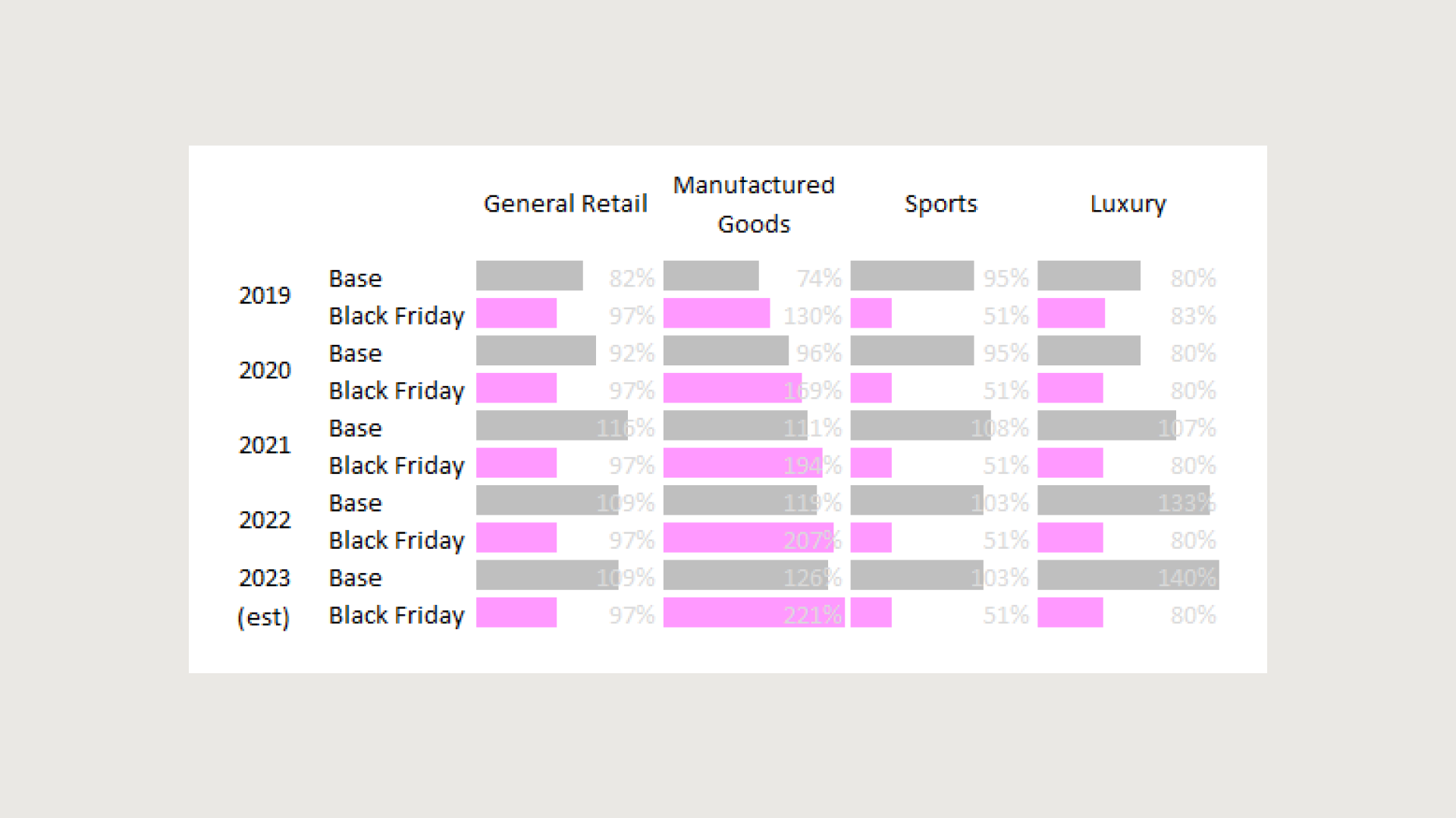Click the 130% Manufactured Goods value

point(812,315)
